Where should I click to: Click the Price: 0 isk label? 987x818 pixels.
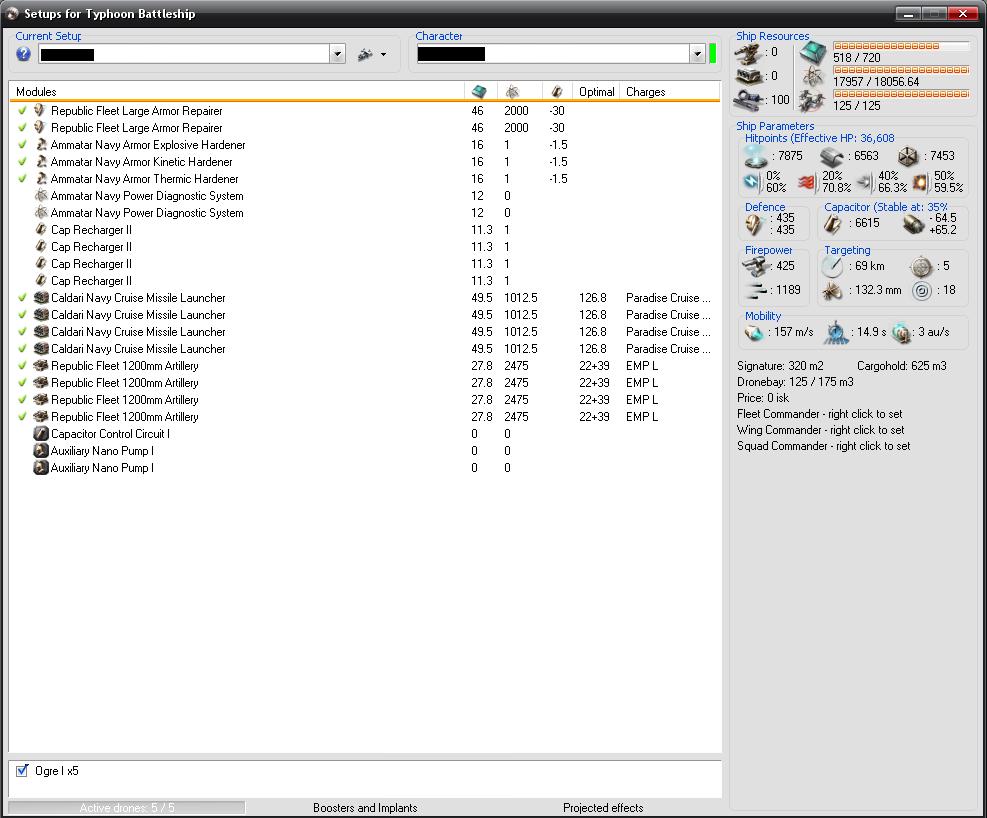click(763, 398)
